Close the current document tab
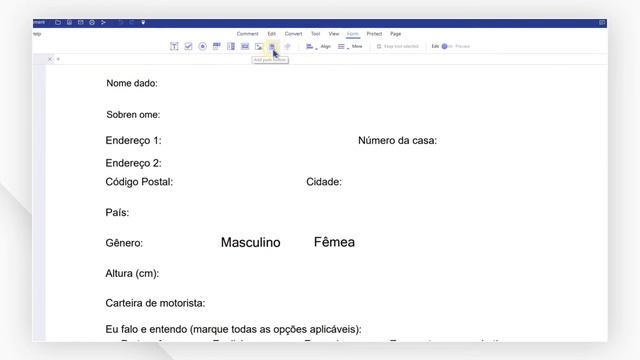Image resolution: width=640 pixels, height=360 pixels. (50, 59)
